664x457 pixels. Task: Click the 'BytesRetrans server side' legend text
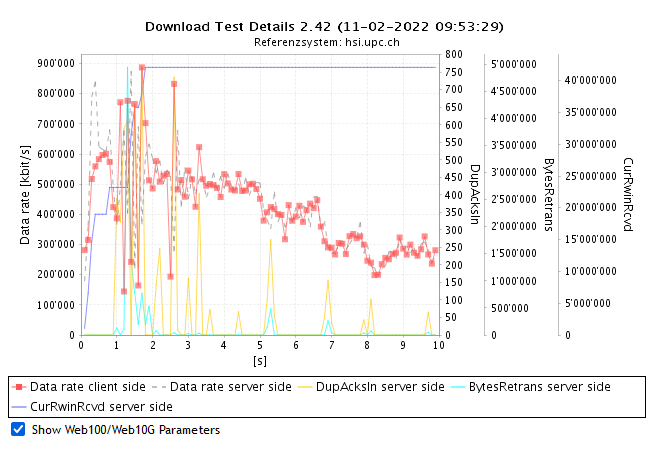click(539, 386)
